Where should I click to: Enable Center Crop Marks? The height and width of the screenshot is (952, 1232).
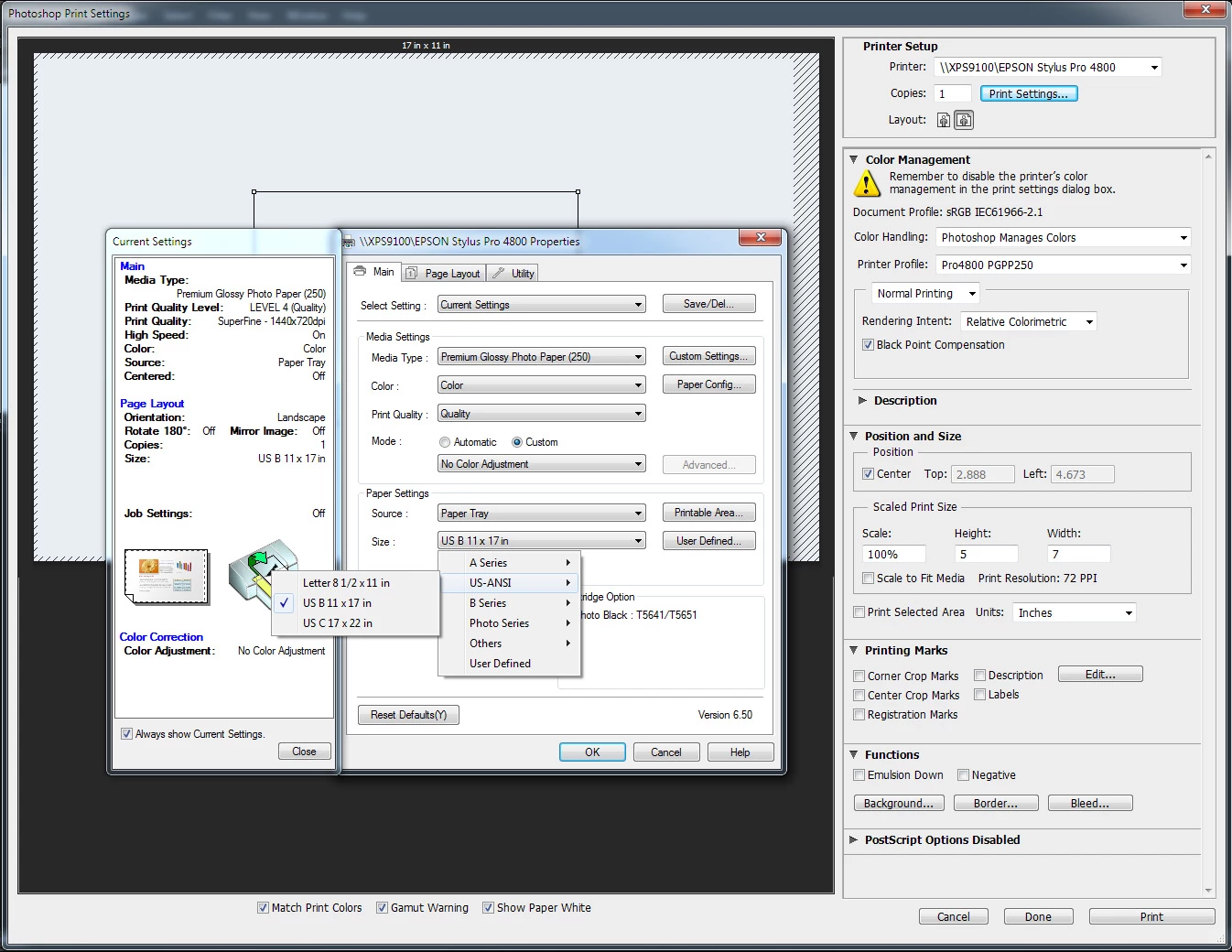point(859,696)
